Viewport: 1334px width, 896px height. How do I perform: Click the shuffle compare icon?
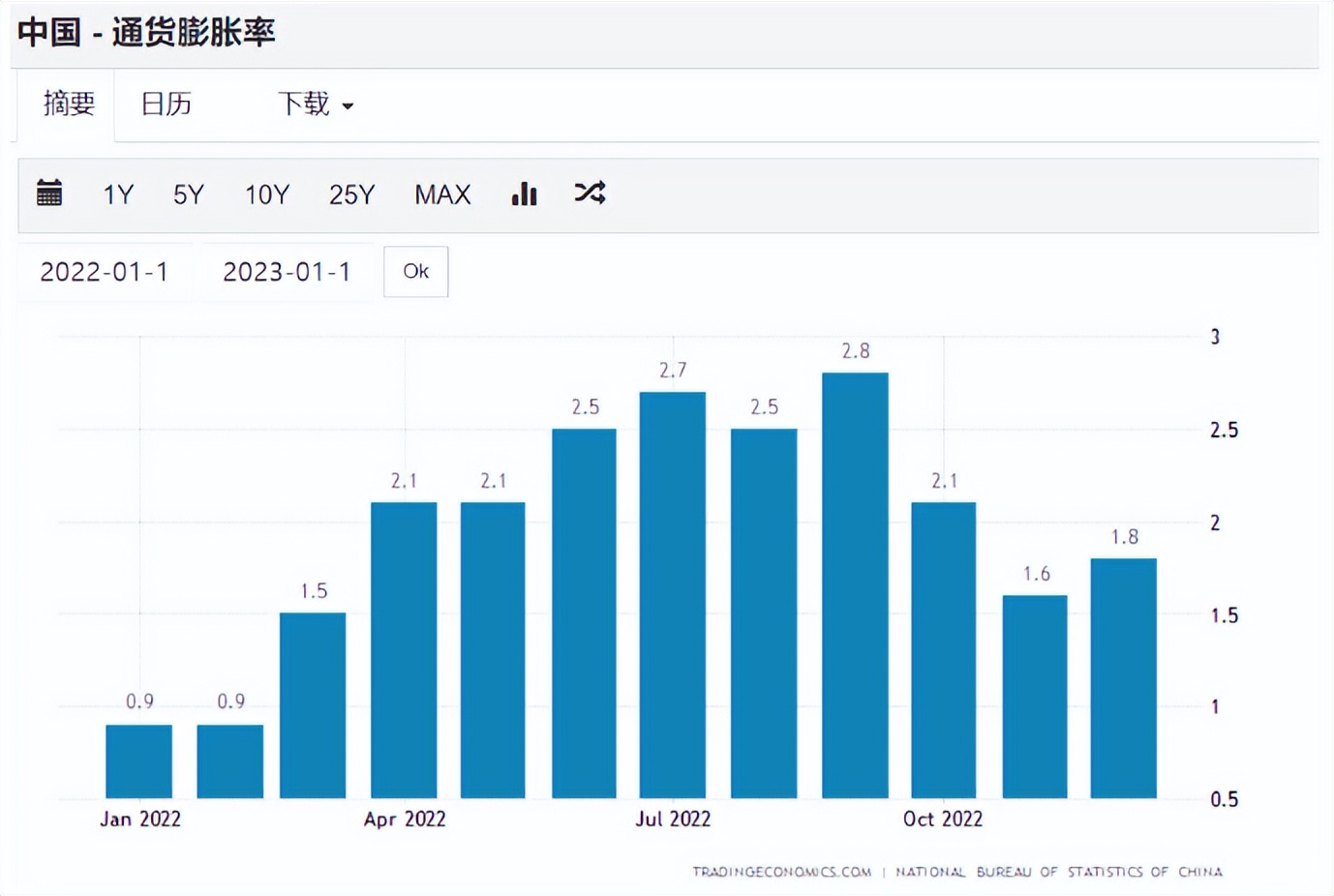590,193
